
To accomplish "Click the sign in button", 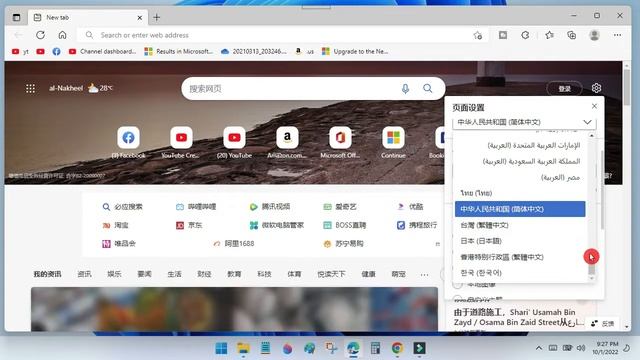I will coord(564,89).
